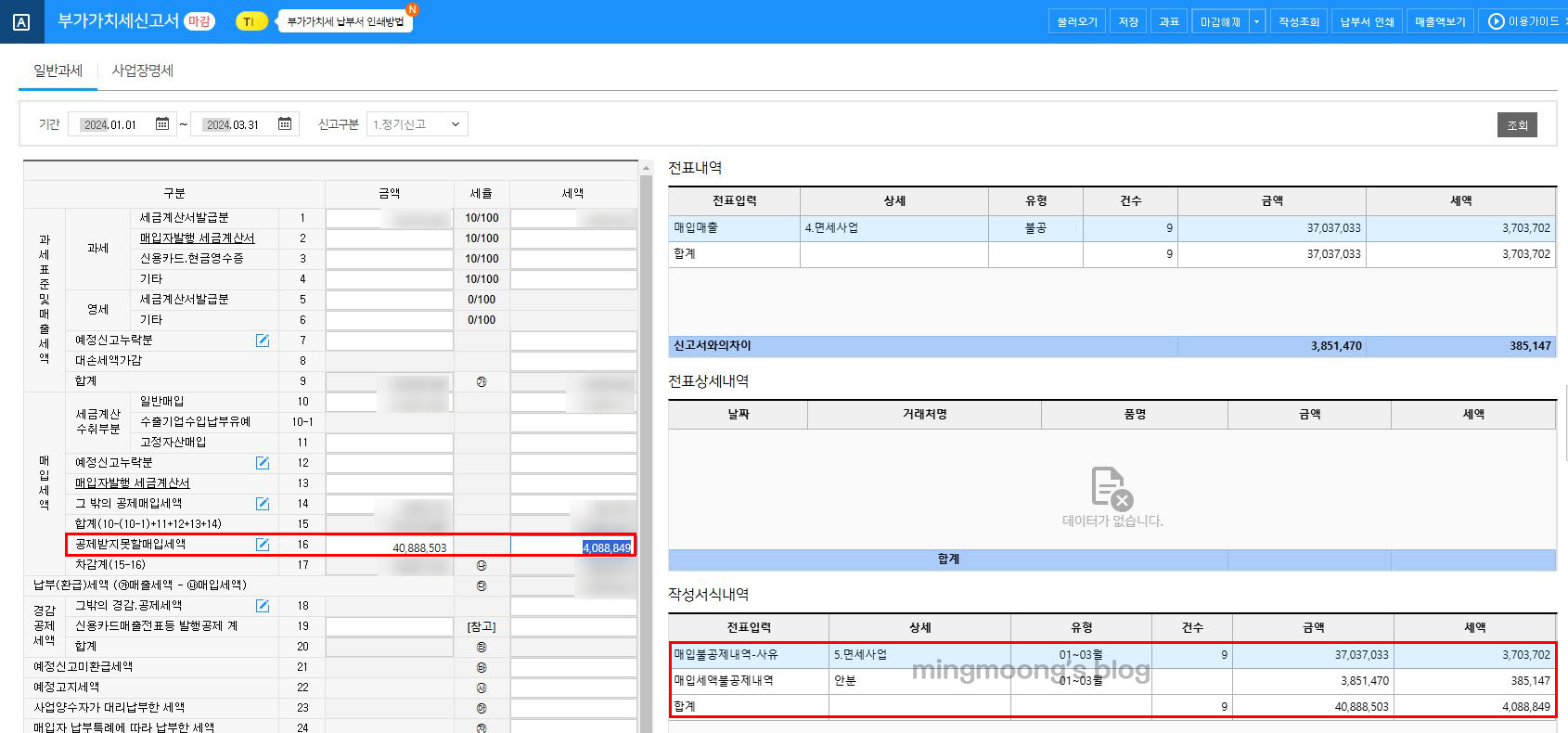Click edit icon for 공제받지못할매입세액 row
This screenshot has height=733, width=1568.
(x=263, y=545)
